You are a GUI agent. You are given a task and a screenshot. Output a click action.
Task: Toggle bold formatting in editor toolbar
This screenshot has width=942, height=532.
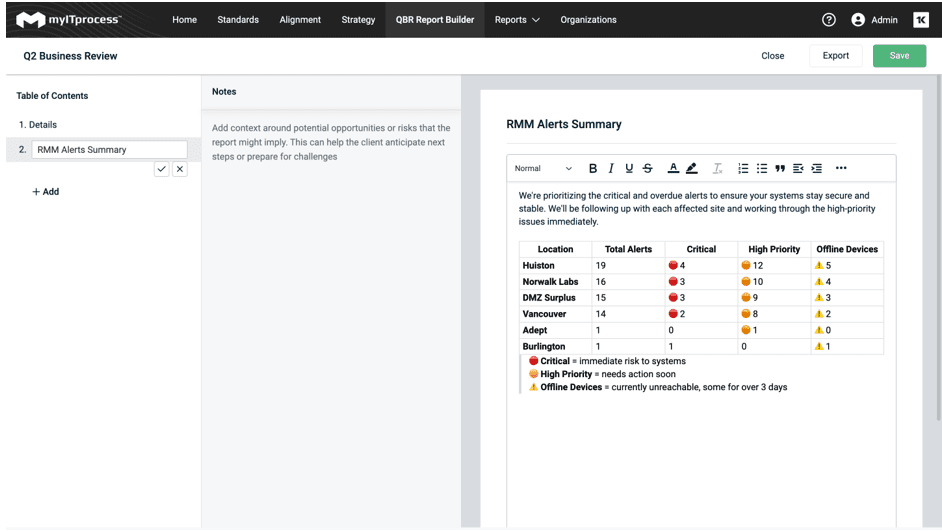coord(593,169)
